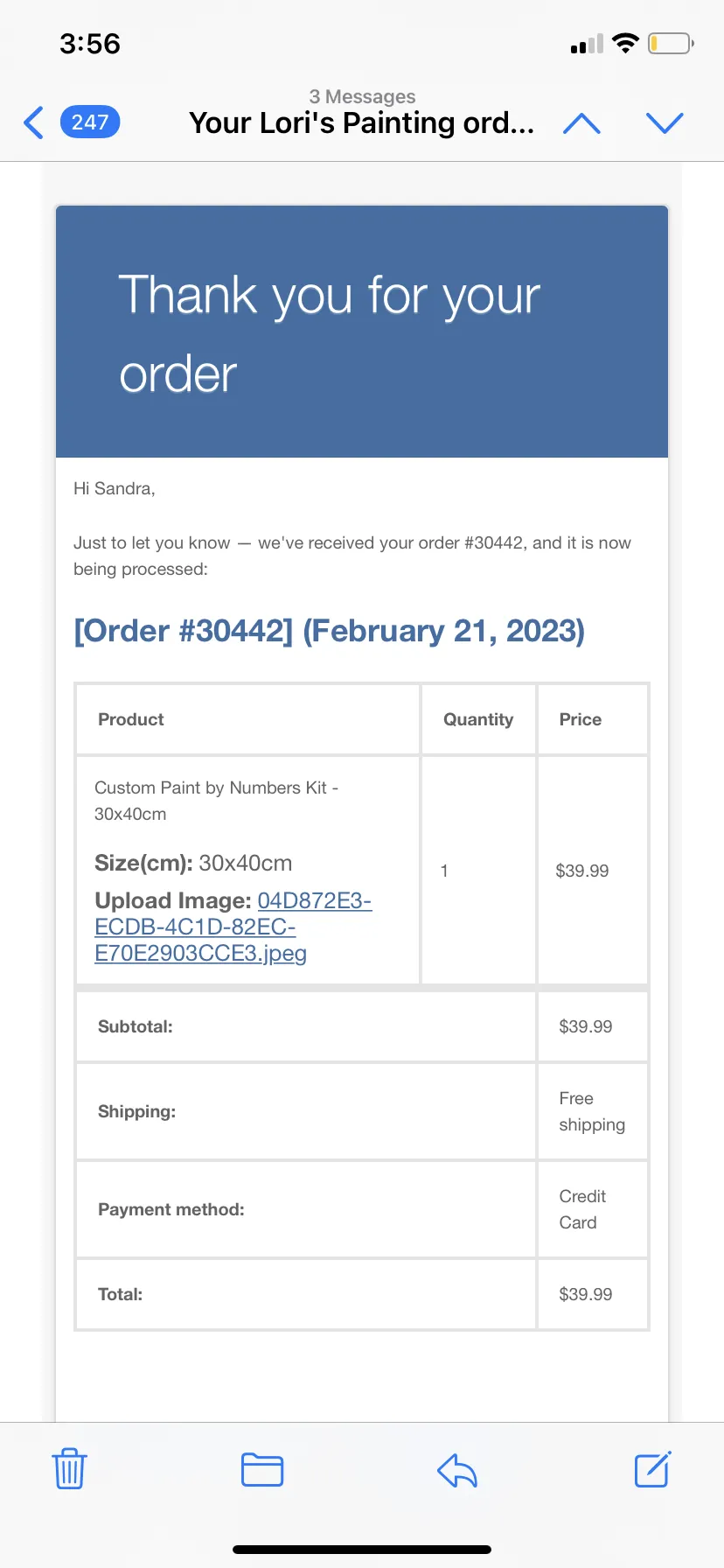Tap the Free shipping cell
Image resolution: width=724 pixels, height=1568 pixels.
593,1111
